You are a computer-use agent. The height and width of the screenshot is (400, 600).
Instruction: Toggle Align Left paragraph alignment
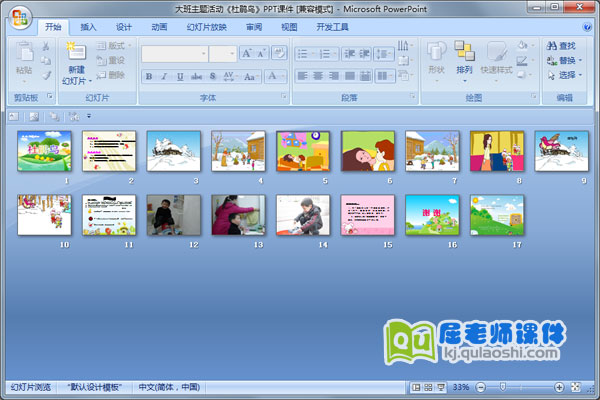tap(302, 76)
